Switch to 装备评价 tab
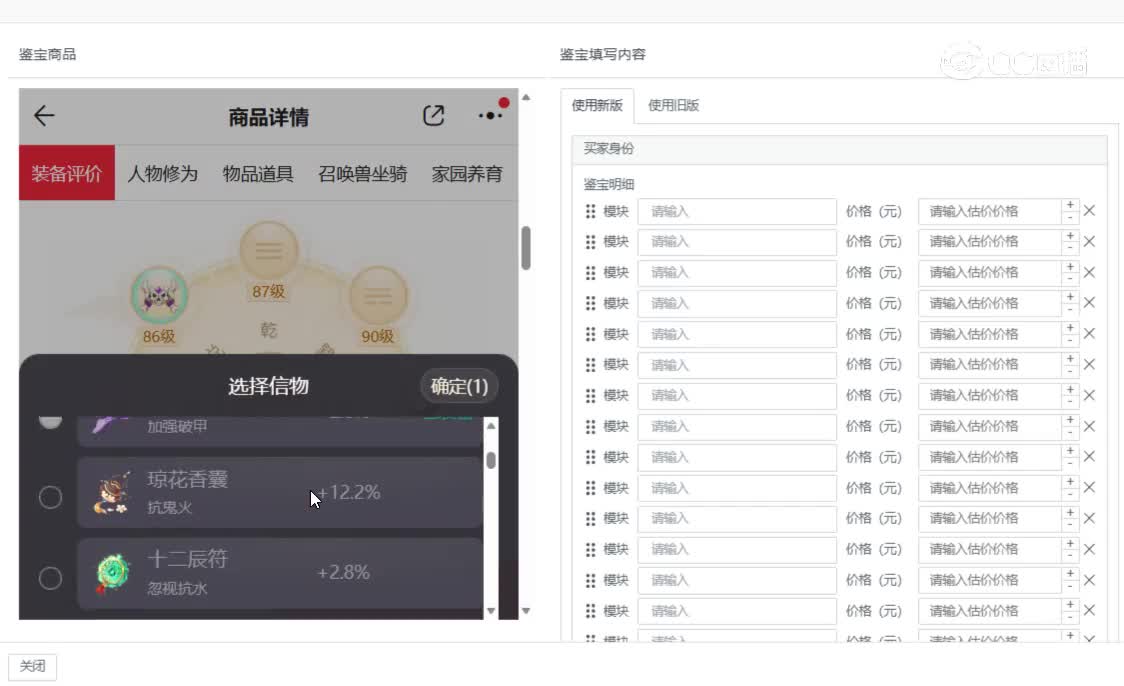 pyautogui.click(x=67, y=173)
